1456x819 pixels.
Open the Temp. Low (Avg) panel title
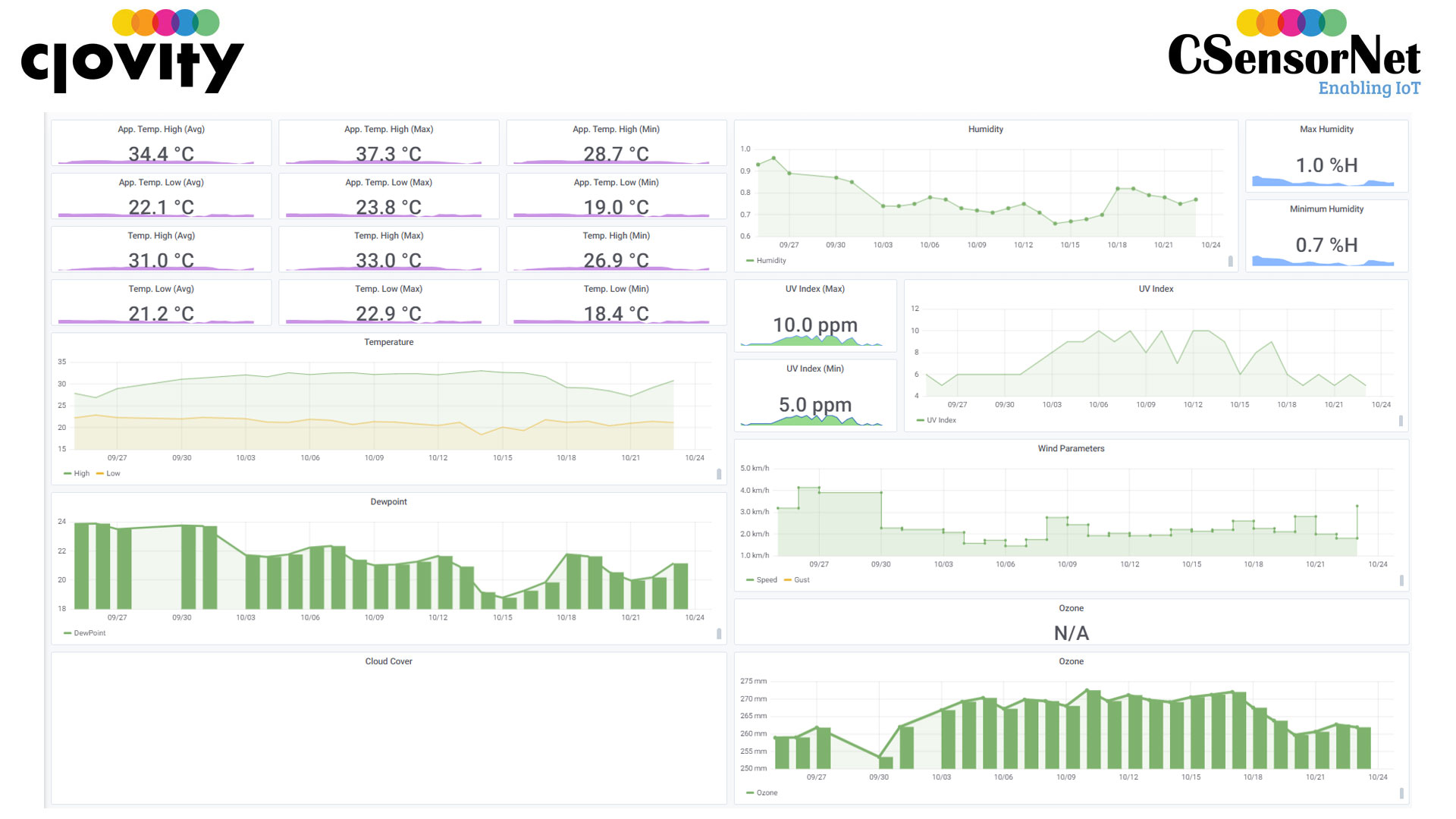click(161, 289)
